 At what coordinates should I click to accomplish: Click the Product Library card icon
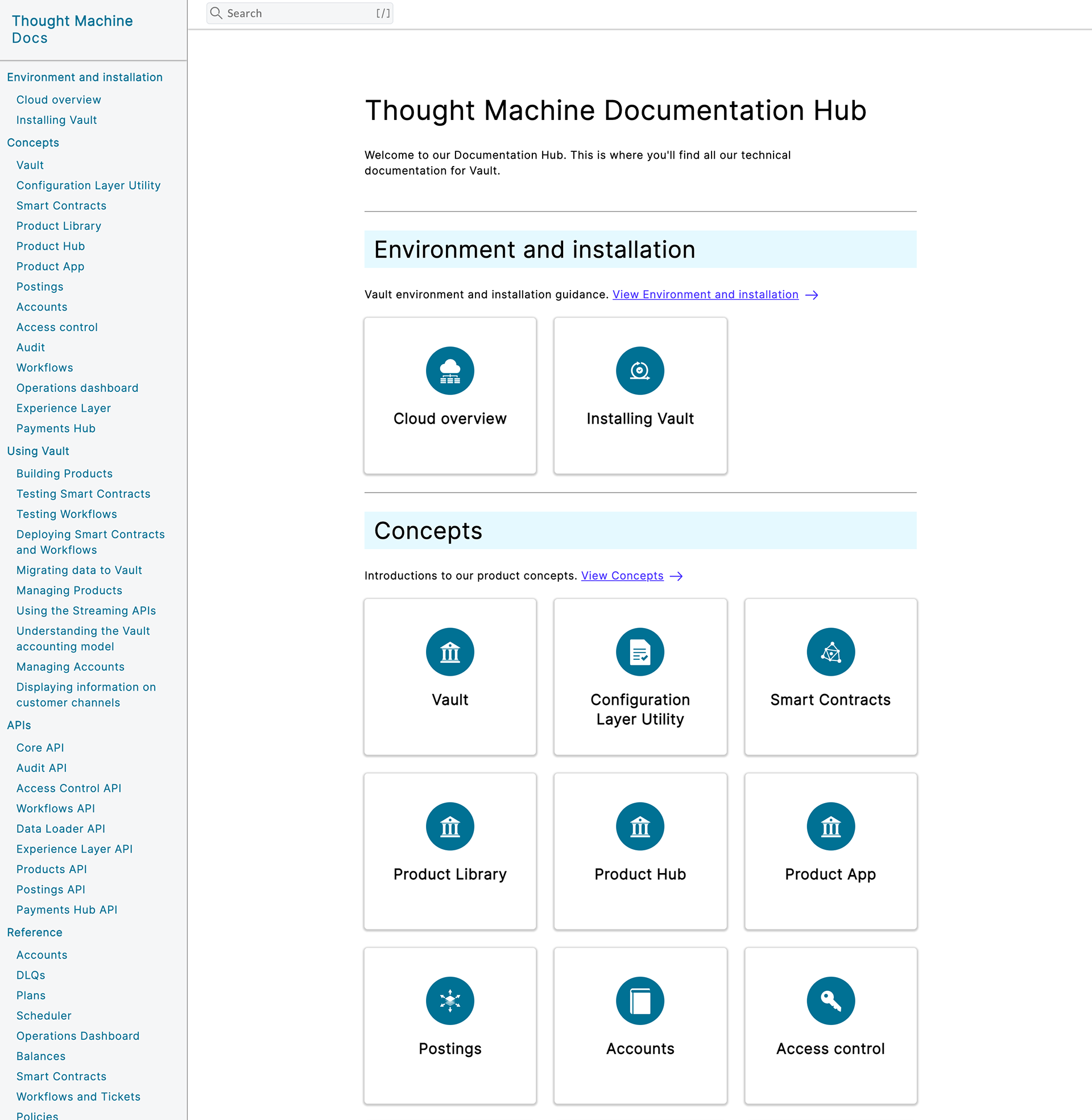pyautogui.click(x=450, y=826)
